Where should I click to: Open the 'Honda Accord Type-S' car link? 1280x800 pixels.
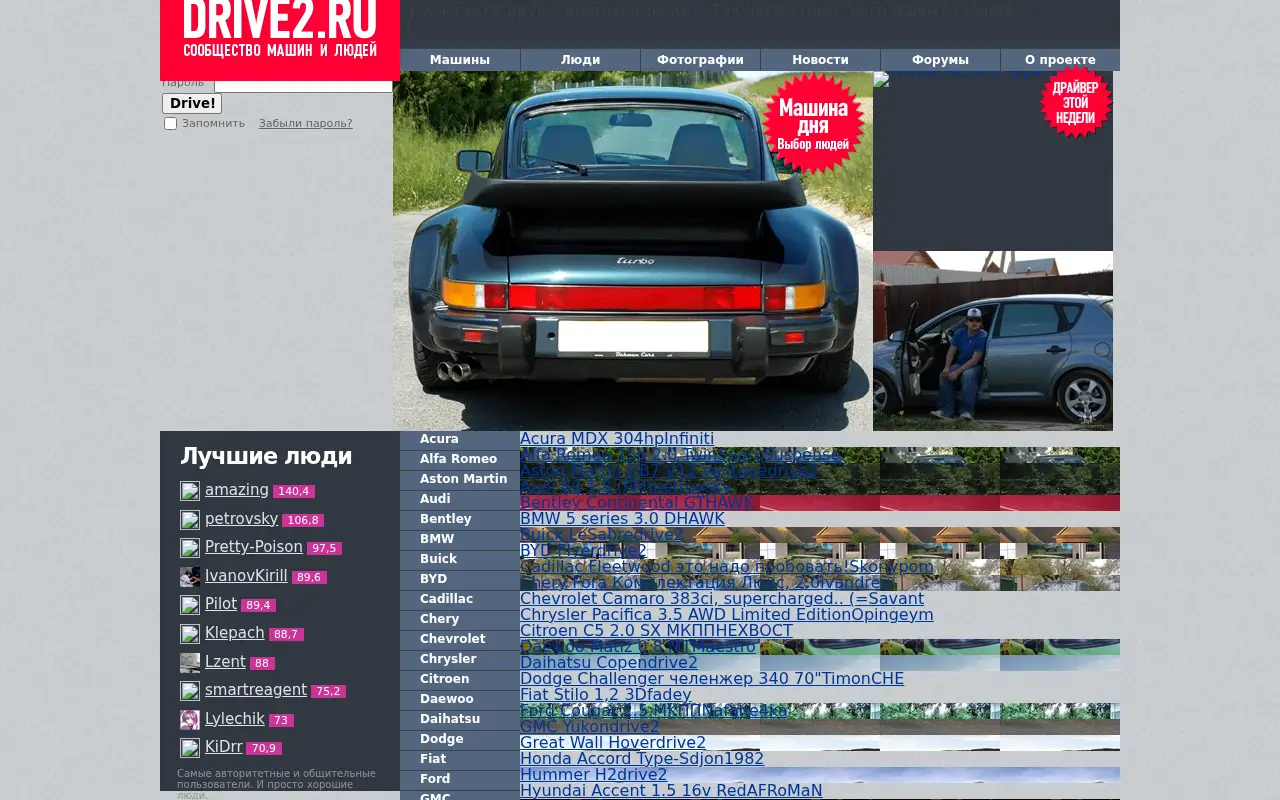click(642, 759)
